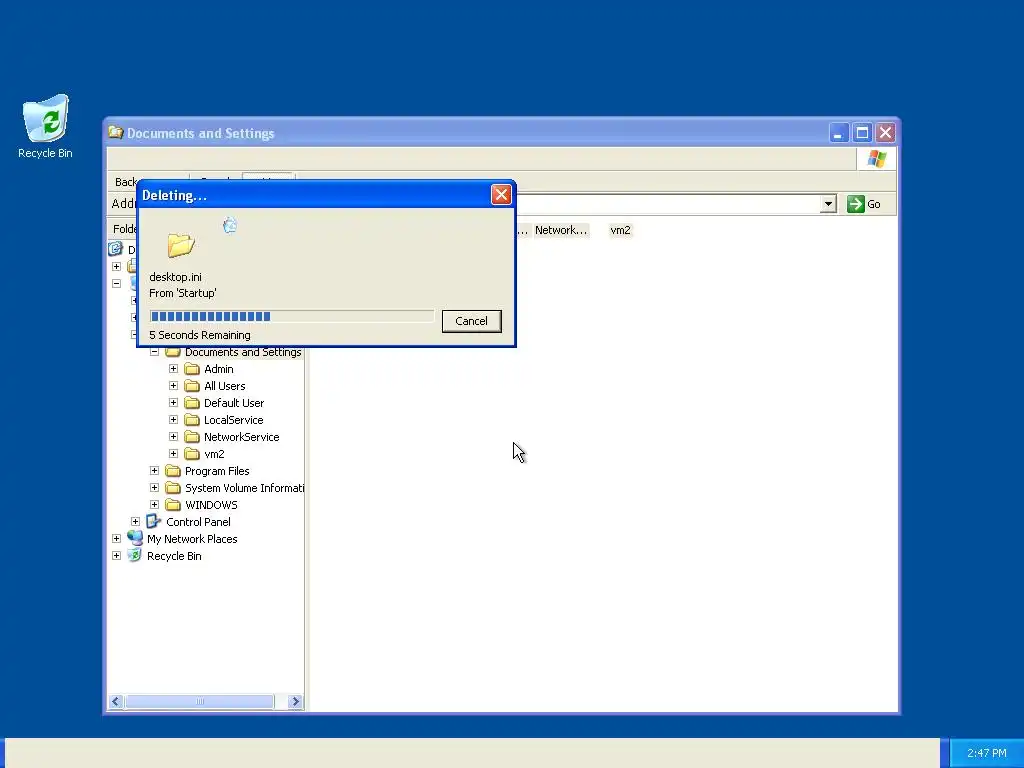Expand the Admin folder node
1024x768 pixels.
173,369
